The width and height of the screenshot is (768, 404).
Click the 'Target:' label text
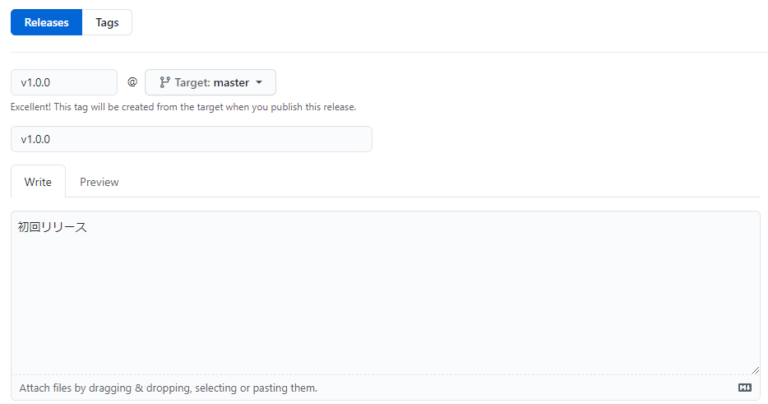[x=193, y=82]
